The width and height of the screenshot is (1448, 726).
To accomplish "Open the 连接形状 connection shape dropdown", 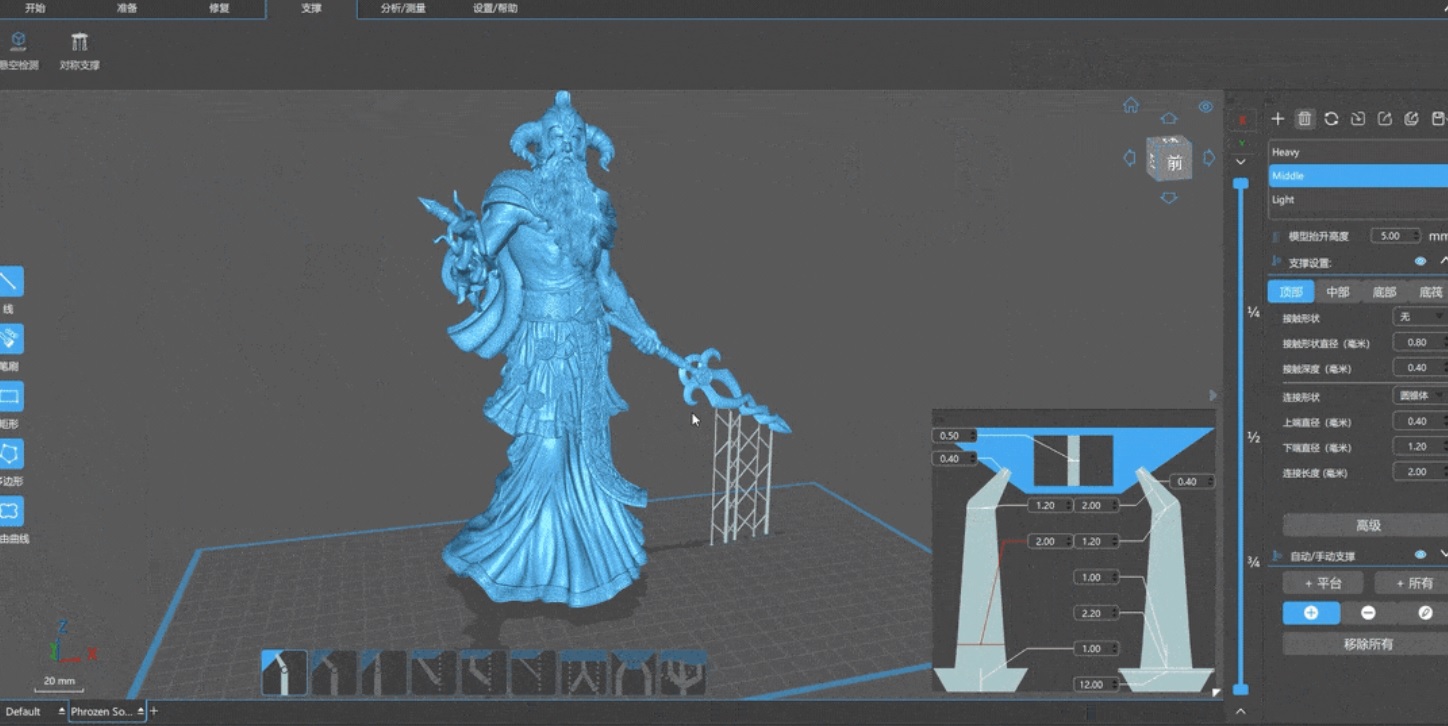I will click(1419, 396).
